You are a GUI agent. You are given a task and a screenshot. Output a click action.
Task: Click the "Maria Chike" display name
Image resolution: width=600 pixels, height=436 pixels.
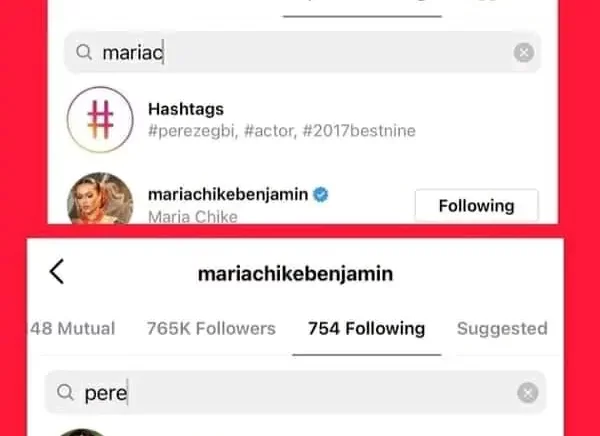[x=191, y=216]
